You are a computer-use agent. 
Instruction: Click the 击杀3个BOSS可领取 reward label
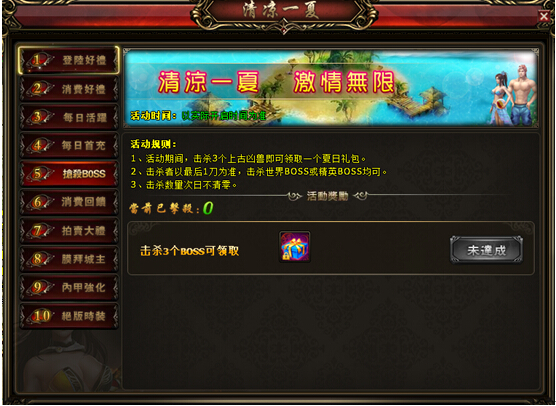[190, 251]
